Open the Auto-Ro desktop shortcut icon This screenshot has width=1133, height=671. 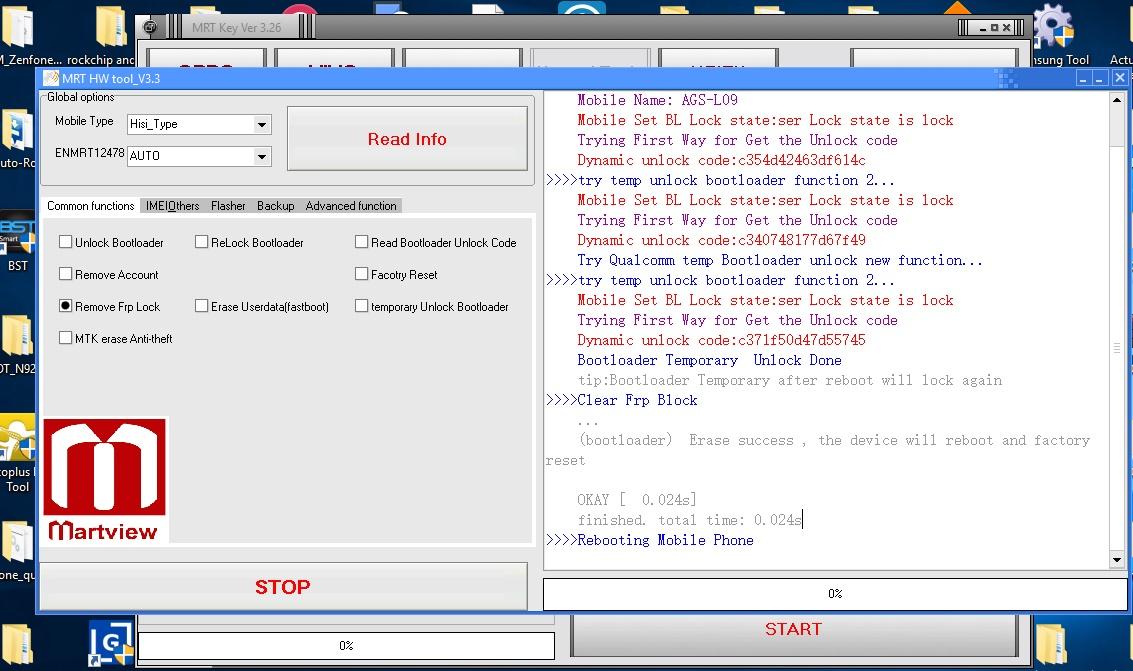pos(17,130)
